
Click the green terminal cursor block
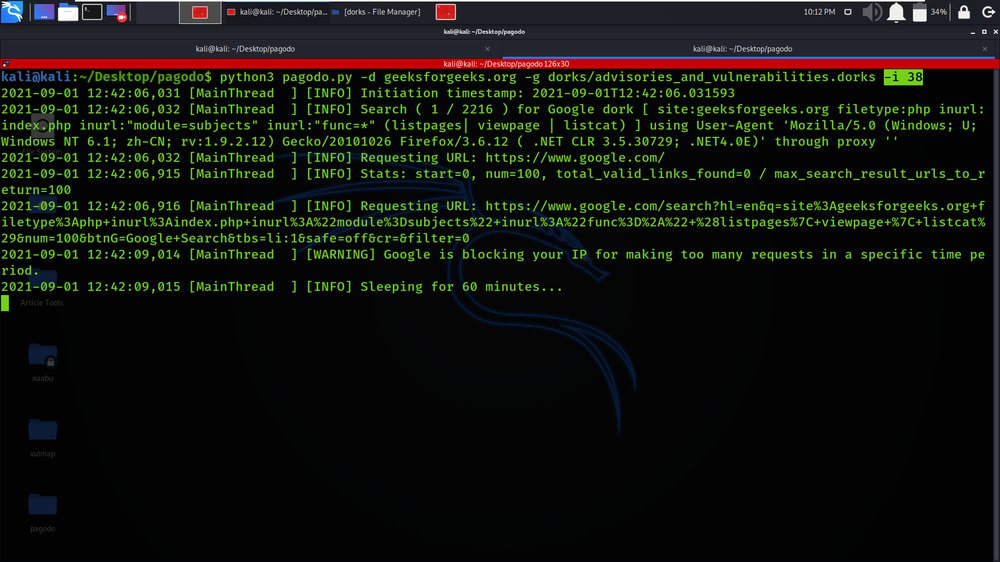click(5, 303)
